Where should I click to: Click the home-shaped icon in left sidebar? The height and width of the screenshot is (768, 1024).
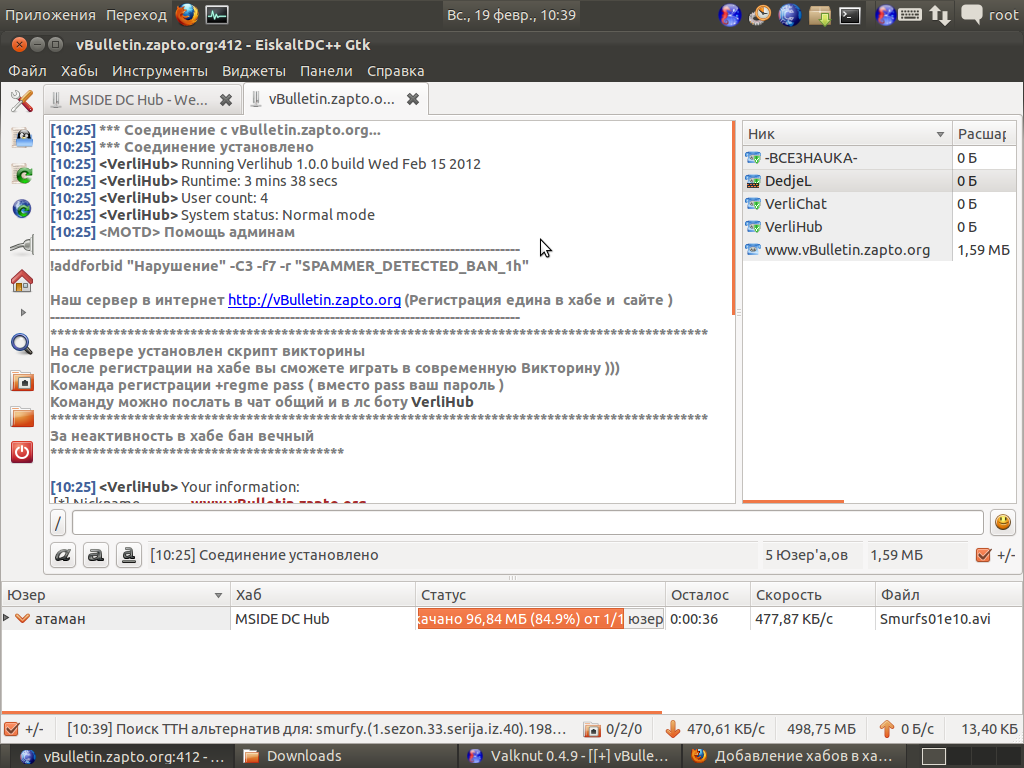click(21, 281)
